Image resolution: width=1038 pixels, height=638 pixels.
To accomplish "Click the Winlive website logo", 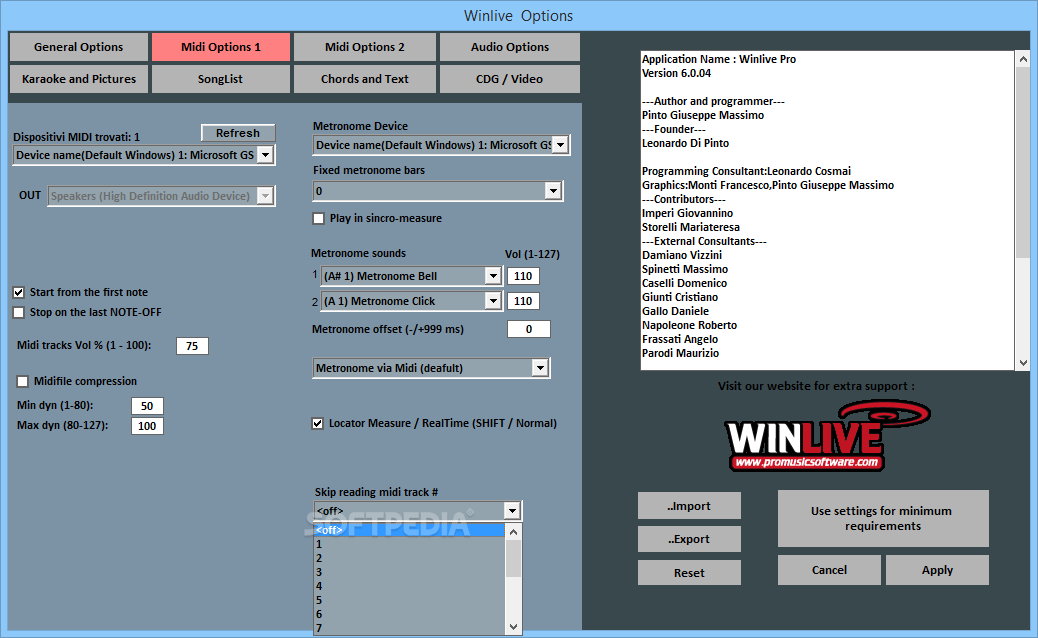I will 827,435.
